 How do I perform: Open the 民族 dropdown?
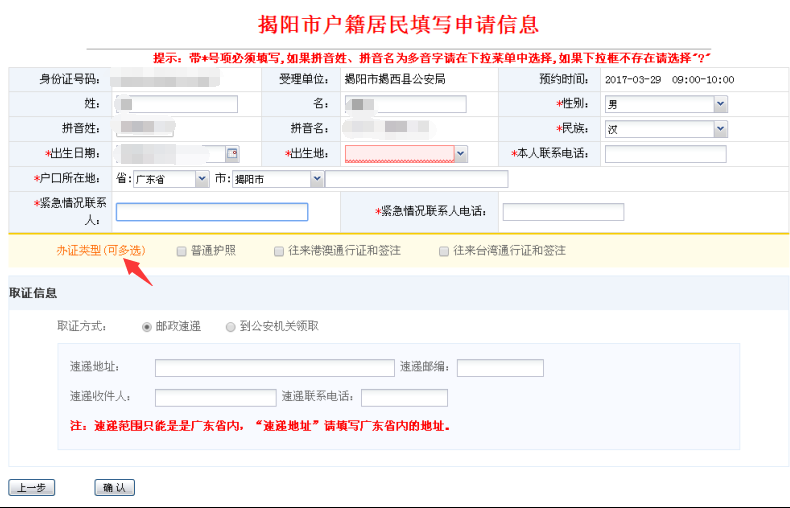[x=720, y=129]
